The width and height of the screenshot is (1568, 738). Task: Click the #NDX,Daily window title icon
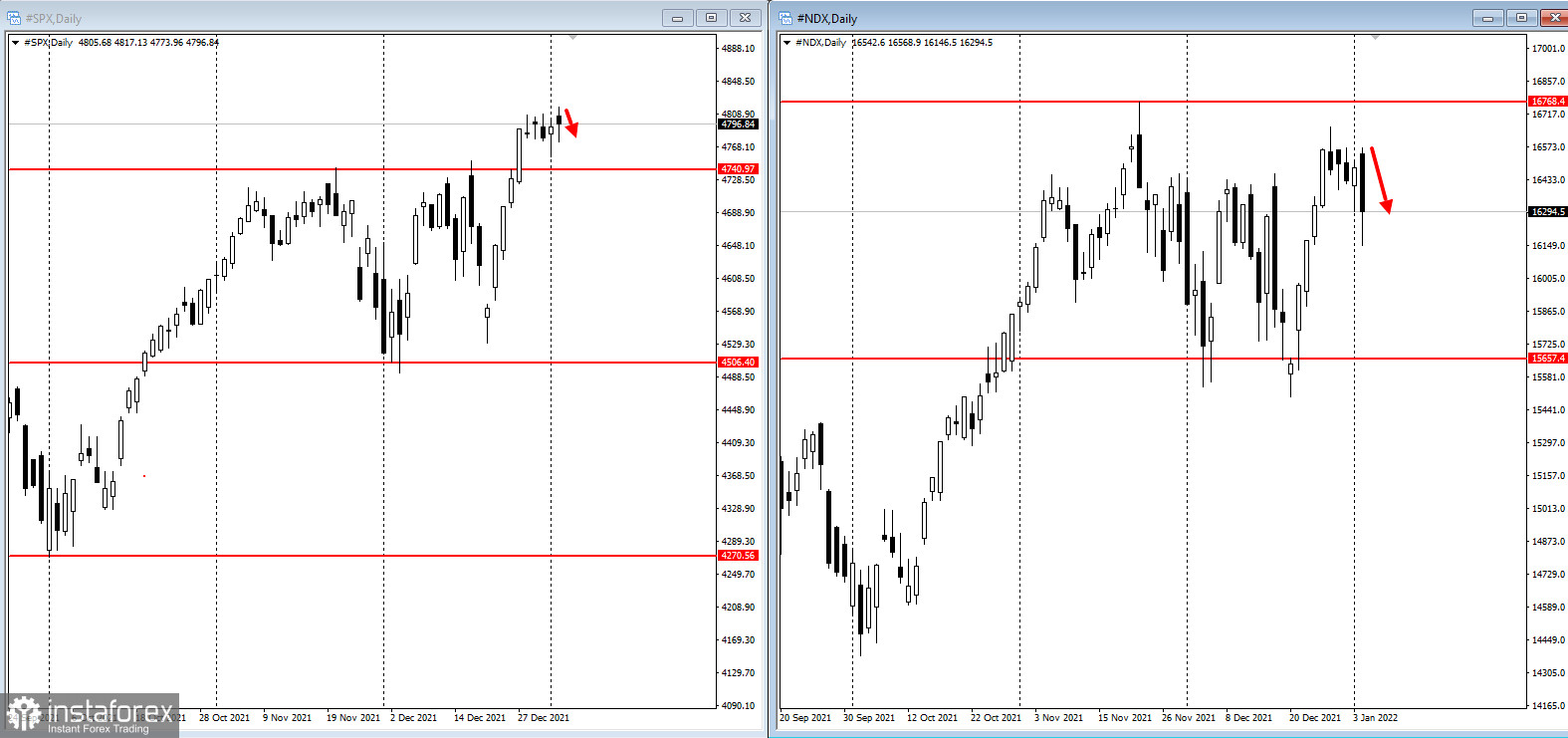tap(785, 18)
